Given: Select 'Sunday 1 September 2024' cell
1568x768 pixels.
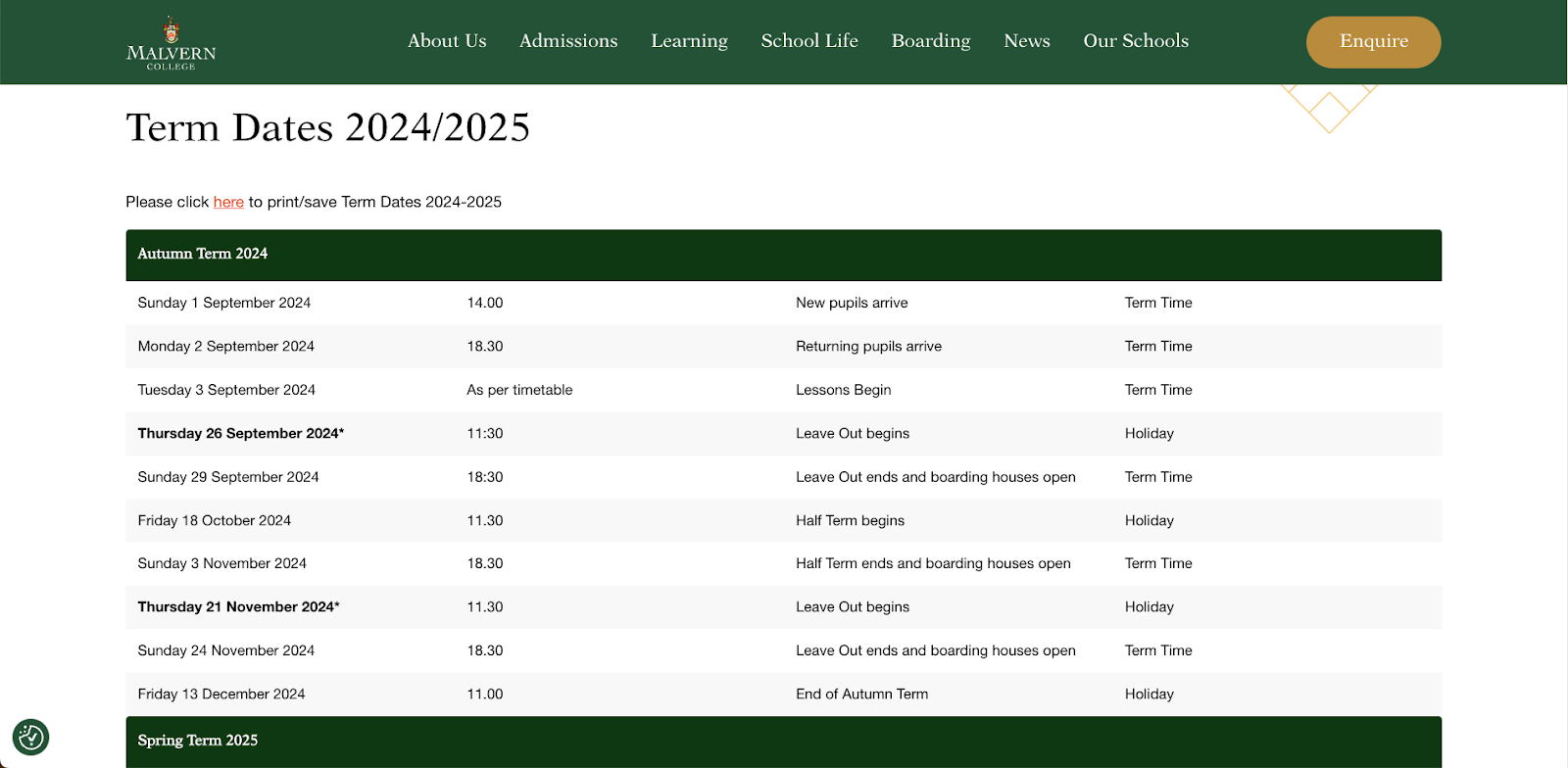Looking at the screenshot, I should (224, 303).
